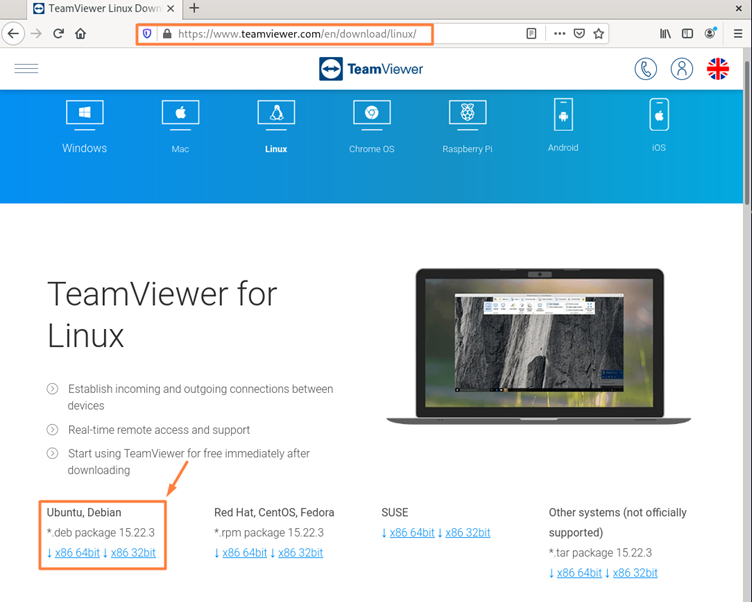This screenshot has width=752, height=602.
Task: Close the browser window
Action: tap(739, 8)
